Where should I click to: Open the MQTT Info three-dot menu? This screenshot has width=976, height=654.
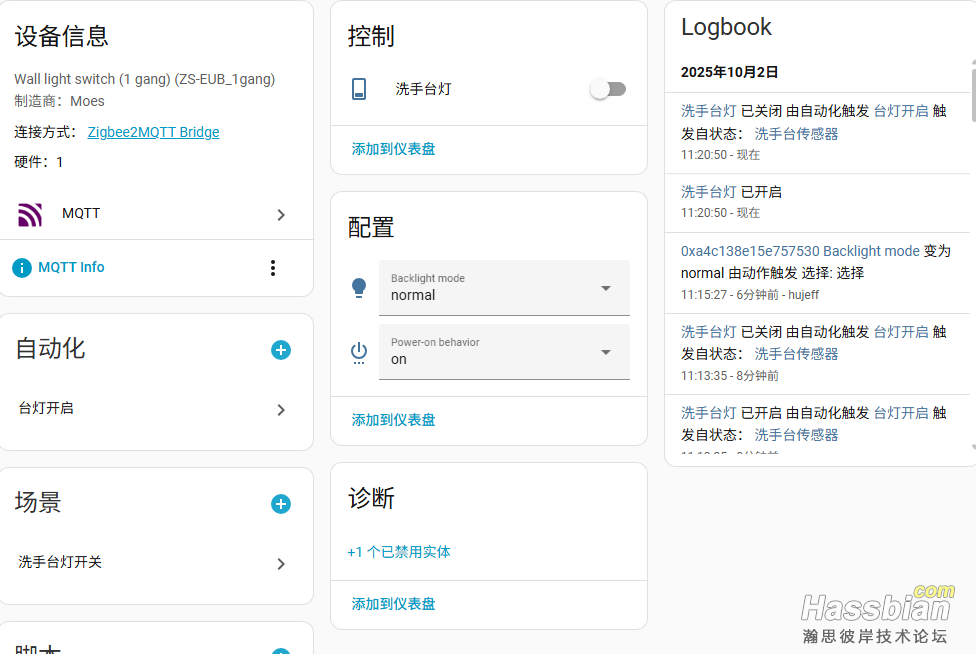click(x=273, y=268)
